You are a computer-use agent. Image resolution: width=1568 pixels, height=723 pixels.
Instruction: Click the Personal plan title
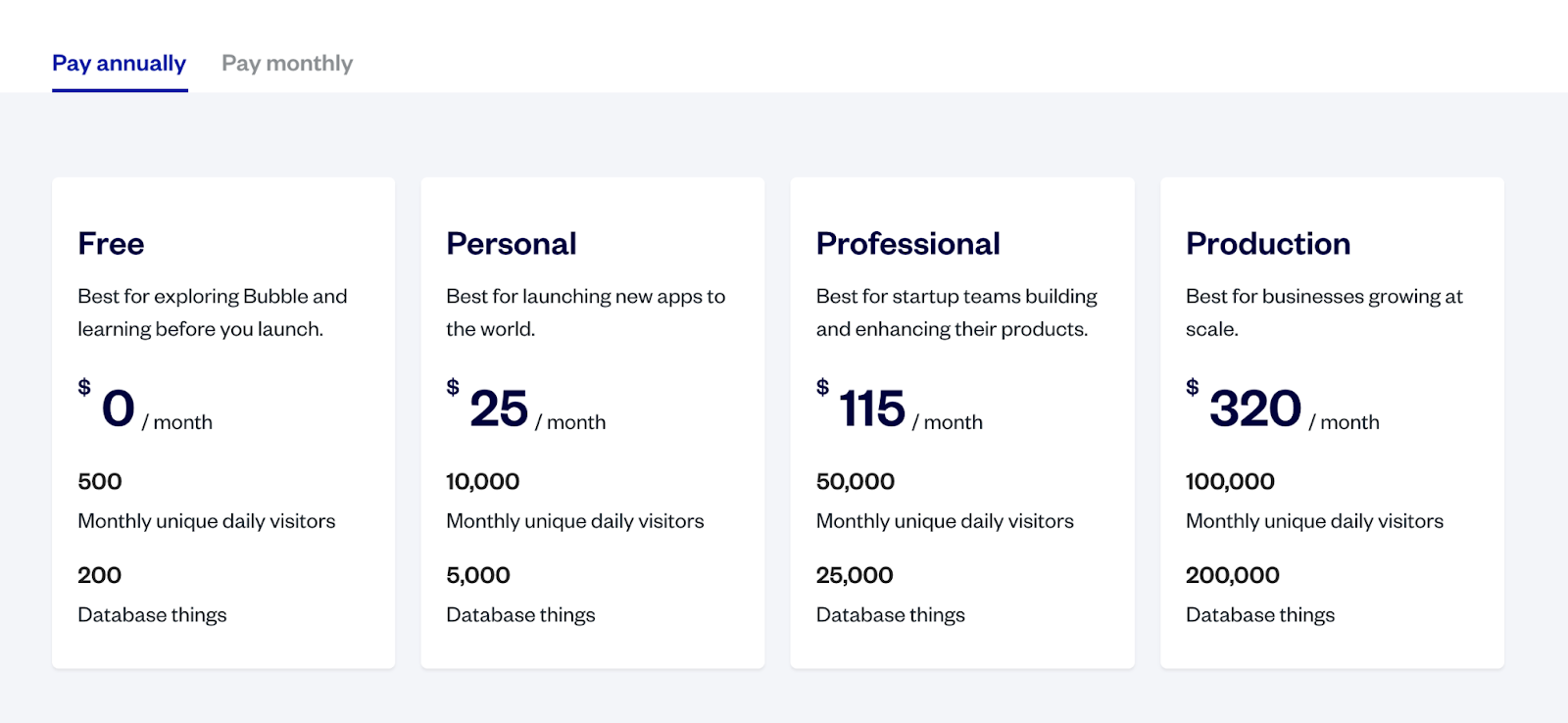pyautogui.click(x=511, y=244)
